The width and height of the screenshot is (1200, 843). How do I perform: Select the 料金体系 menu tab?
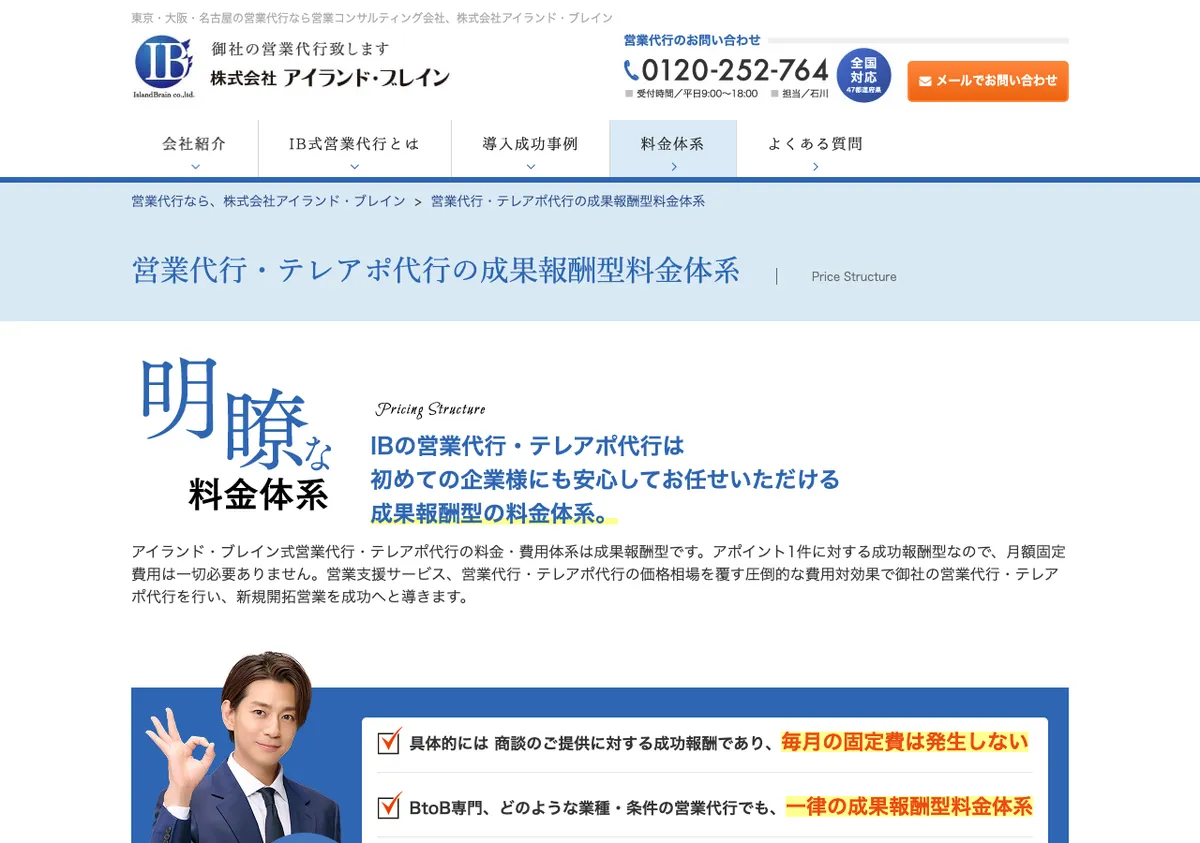tap(673, 149)
